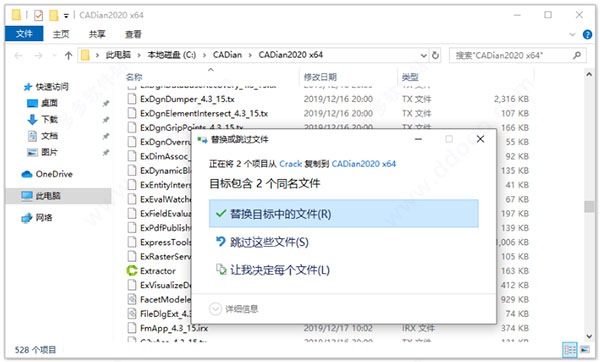600x362 pixels.
Task: Click the CADian2020 x64 destination link
Action: [x=364, y=164]
